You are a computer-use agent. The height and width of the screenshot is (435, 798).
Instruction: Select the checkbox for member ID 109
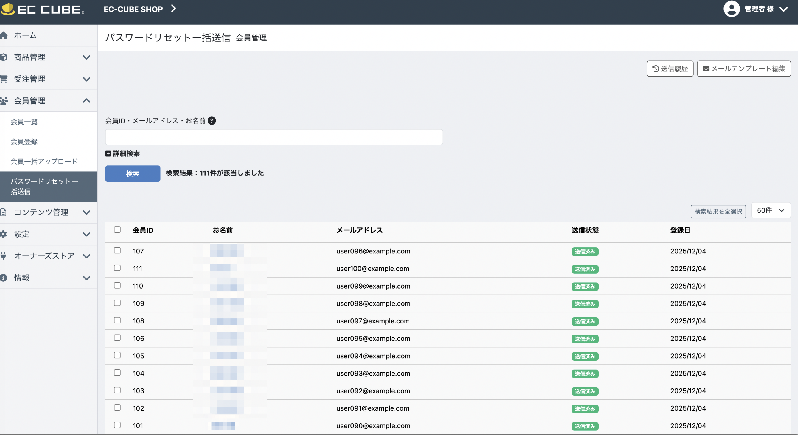(x=118, y=303)
